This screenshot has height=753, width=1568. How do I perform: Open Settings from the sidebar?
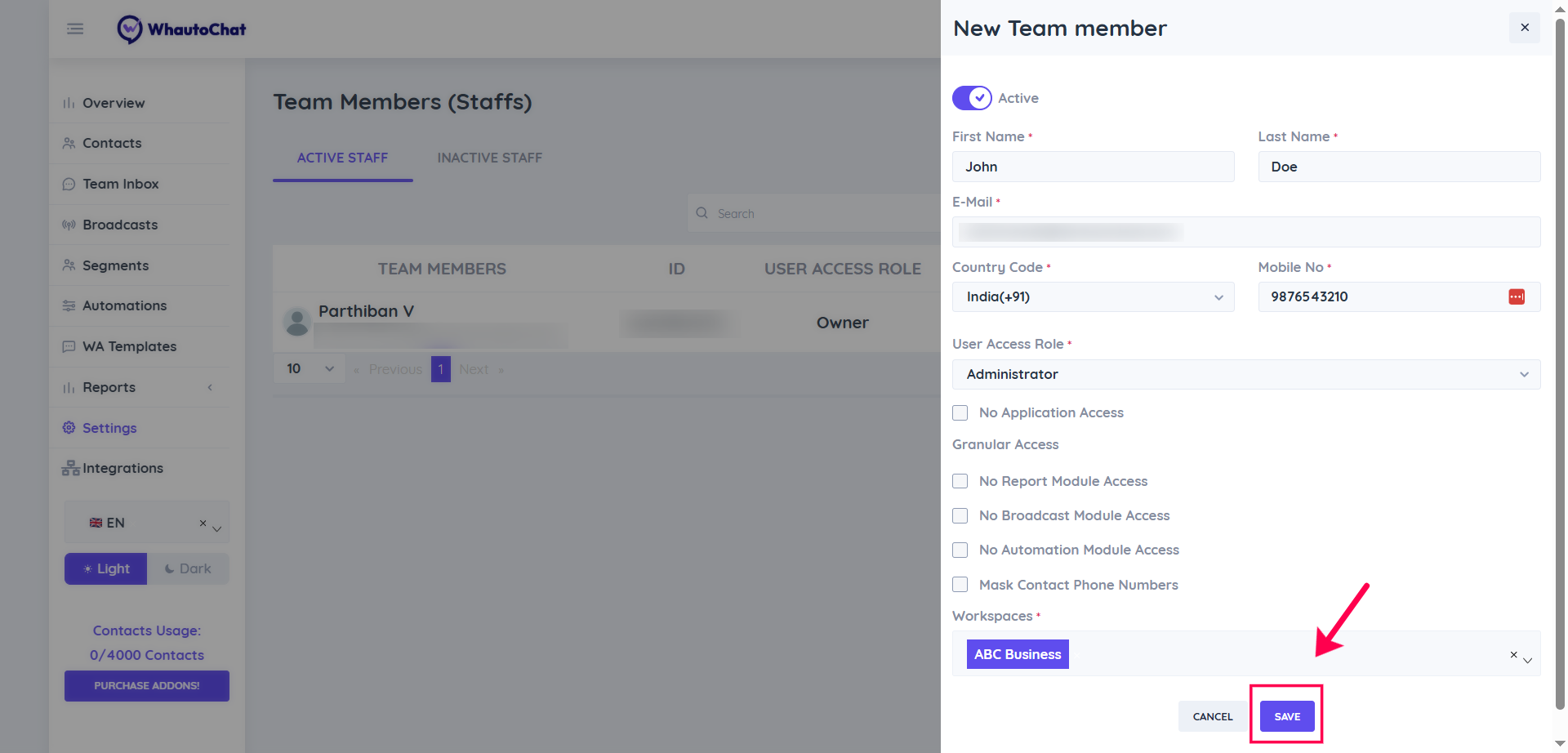(x=109, y=428)
